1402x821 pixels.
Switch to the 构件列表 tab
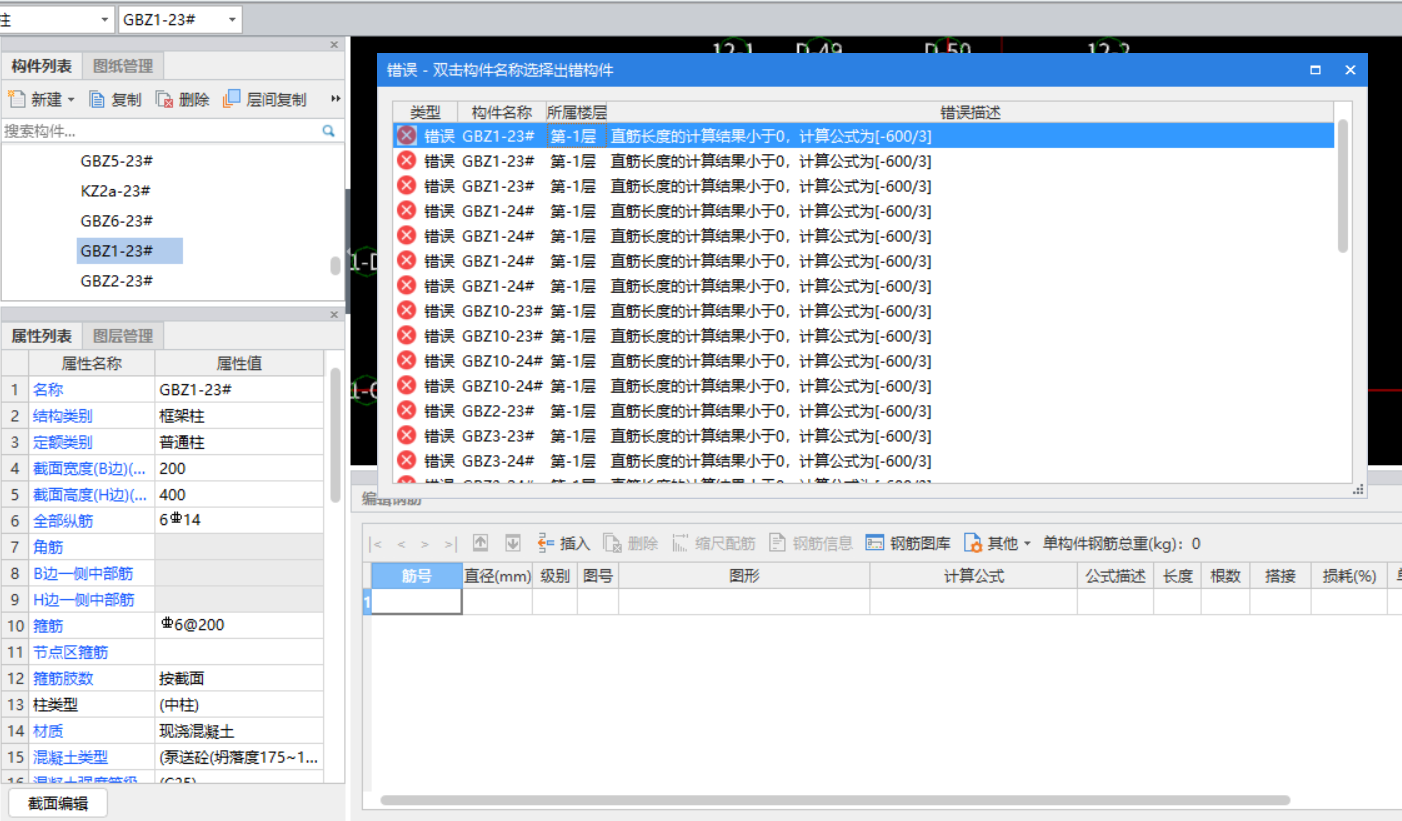coord(41,66)
